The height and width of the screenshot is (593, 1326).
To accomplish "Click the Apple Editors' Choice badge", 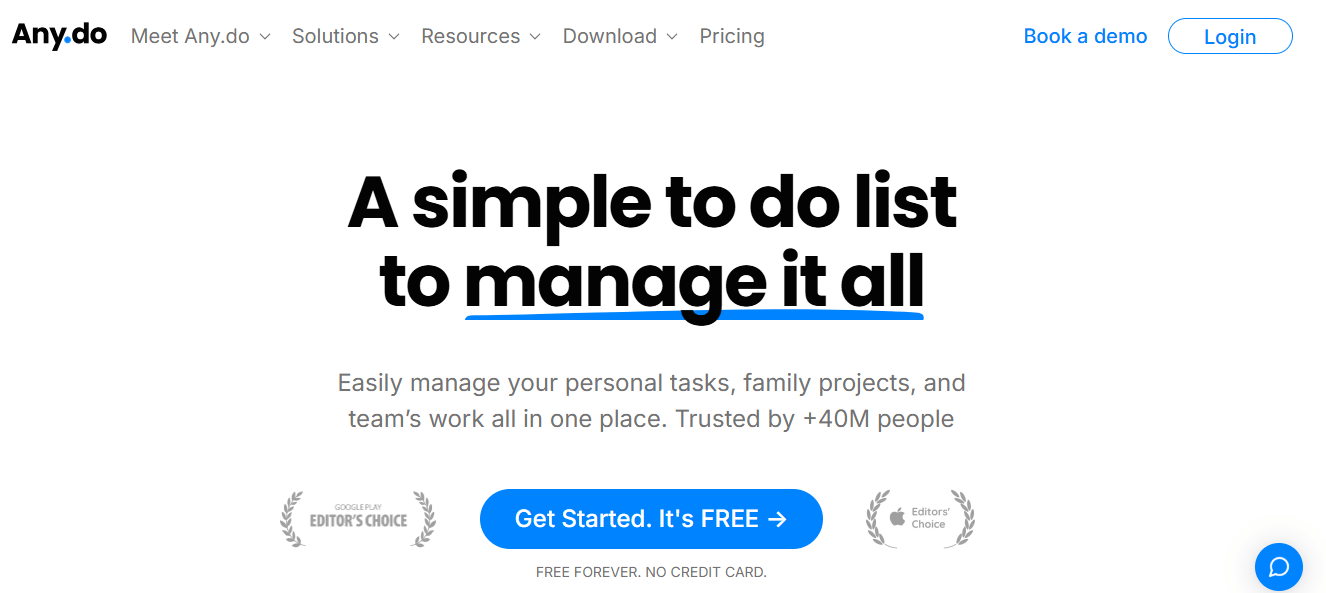I will [919, 518].
